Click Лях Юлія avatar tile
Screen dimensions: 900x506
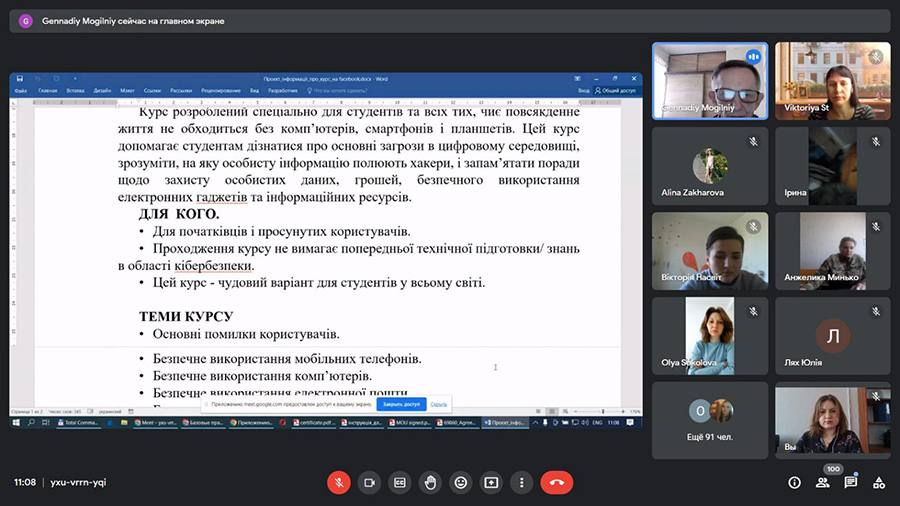click(833, 336)
